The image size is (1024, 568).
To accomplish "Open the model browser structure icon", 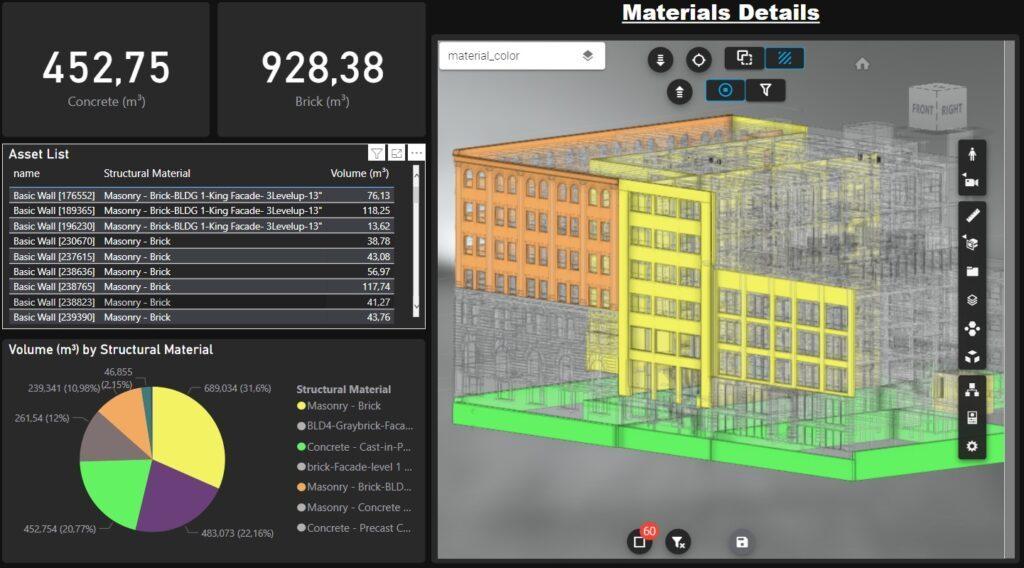I will (x=972, y=390).
